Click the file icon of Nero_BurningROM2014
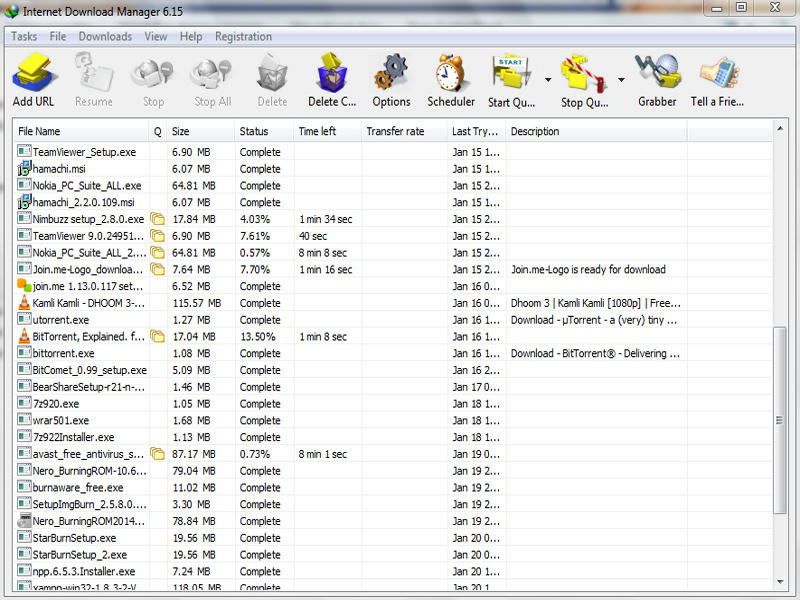 click(24, 521)
